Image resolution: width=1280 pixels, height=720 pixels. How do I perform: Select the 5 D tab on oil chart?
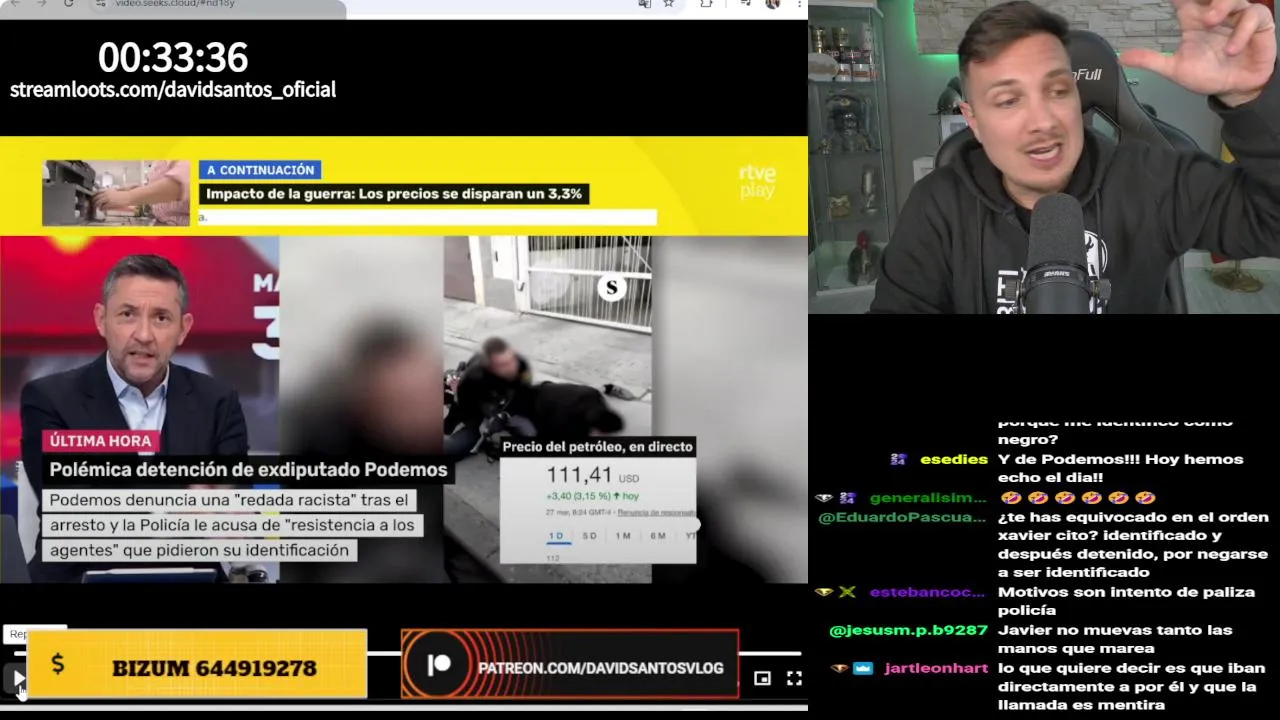coord(590,536)
